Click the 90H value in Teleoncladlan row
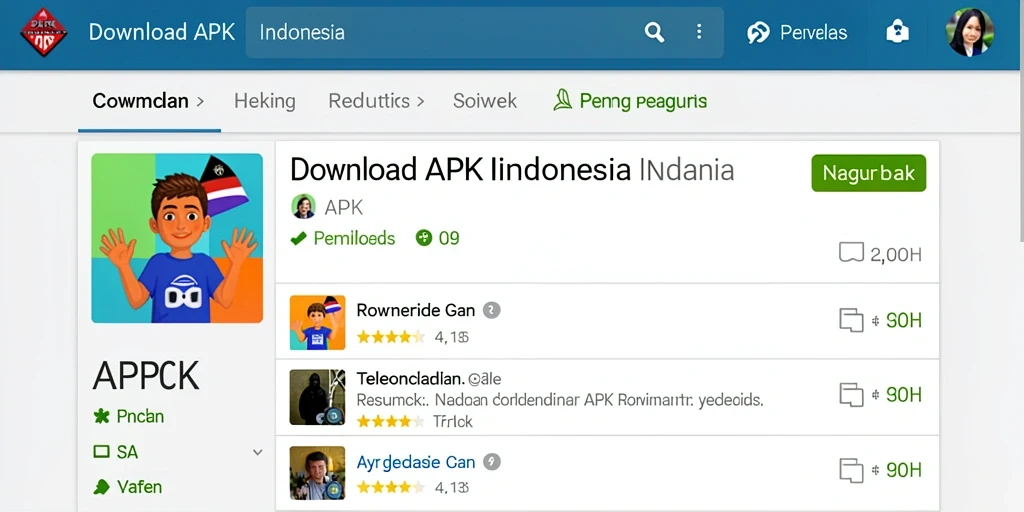 pos(904,395)
